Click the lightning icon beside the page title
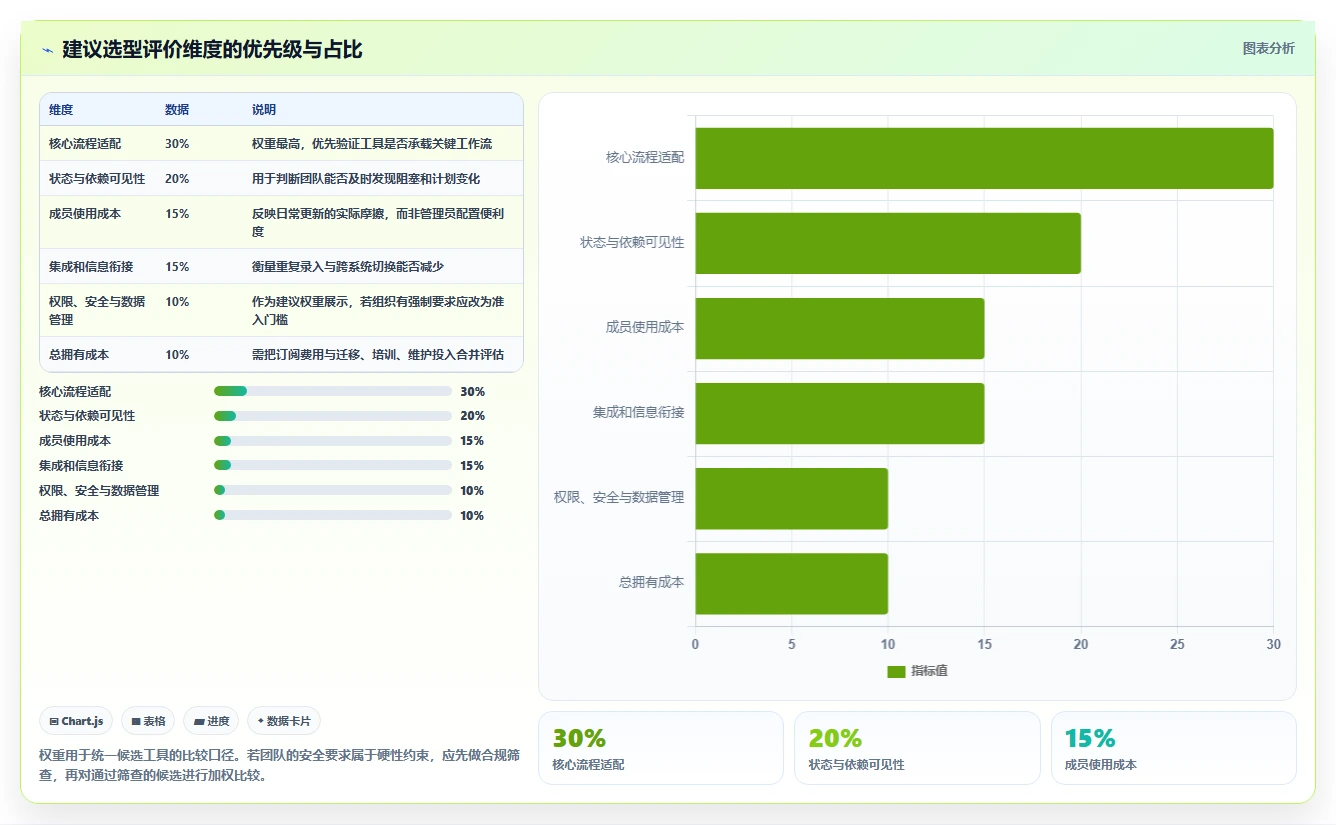1336x825 pixels. point(47,50)
